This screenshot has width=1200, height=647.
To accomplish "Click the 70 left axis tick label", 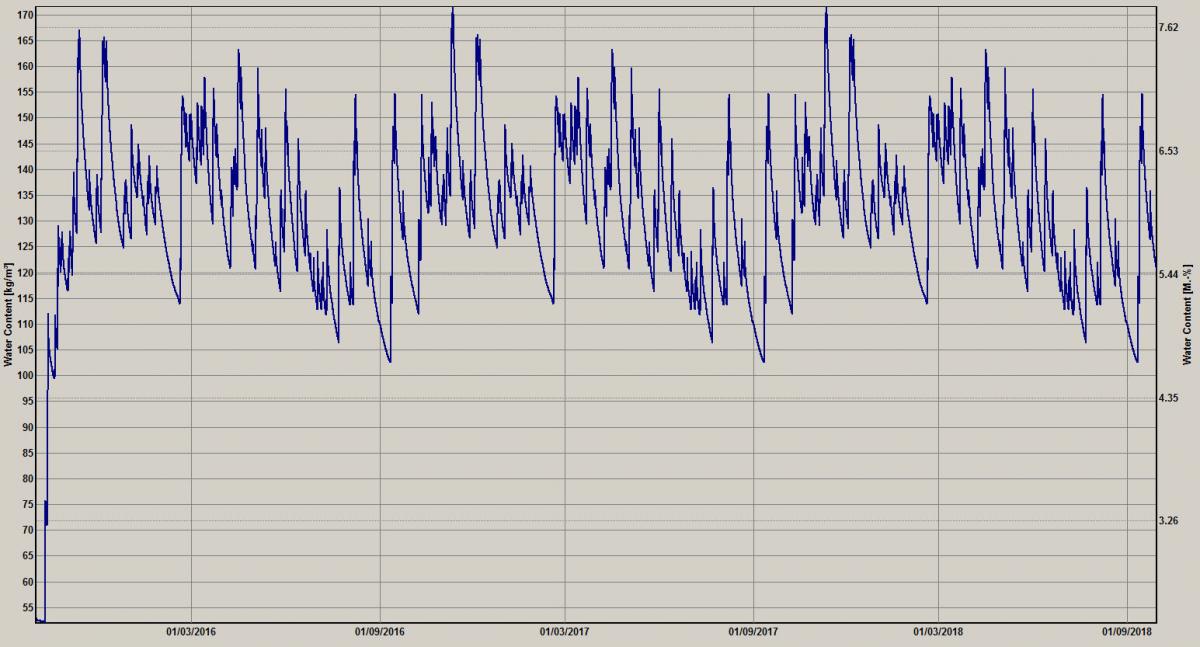I will click(x=30, y=531).
